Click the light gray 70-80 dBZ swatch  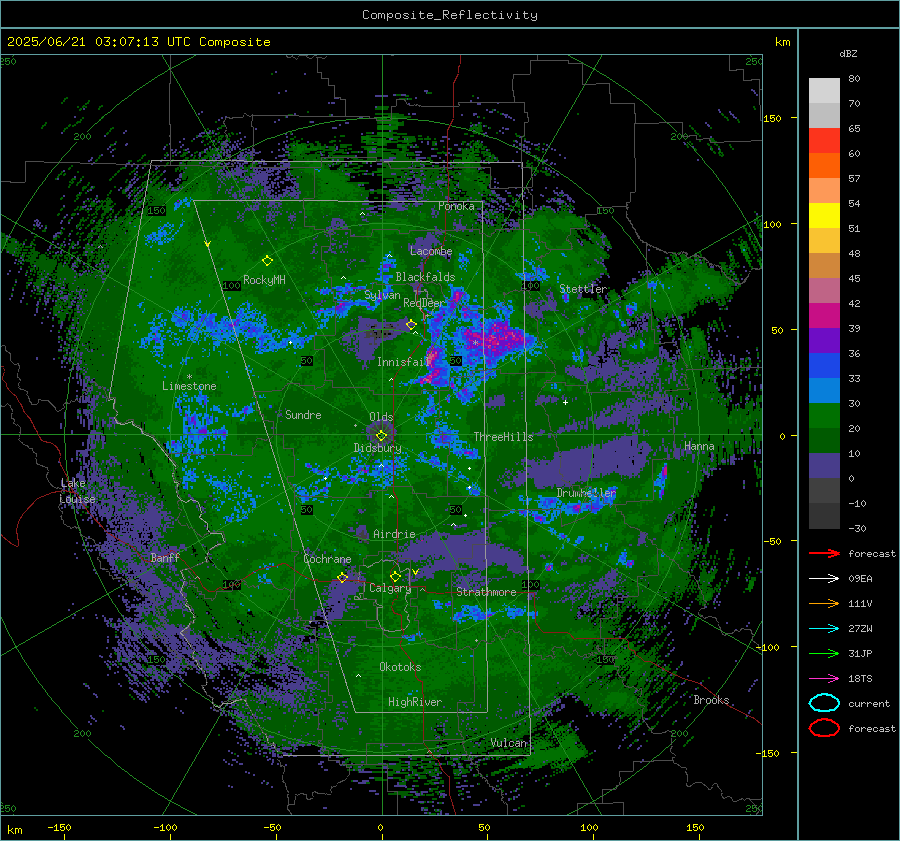[x=824, y=91]
